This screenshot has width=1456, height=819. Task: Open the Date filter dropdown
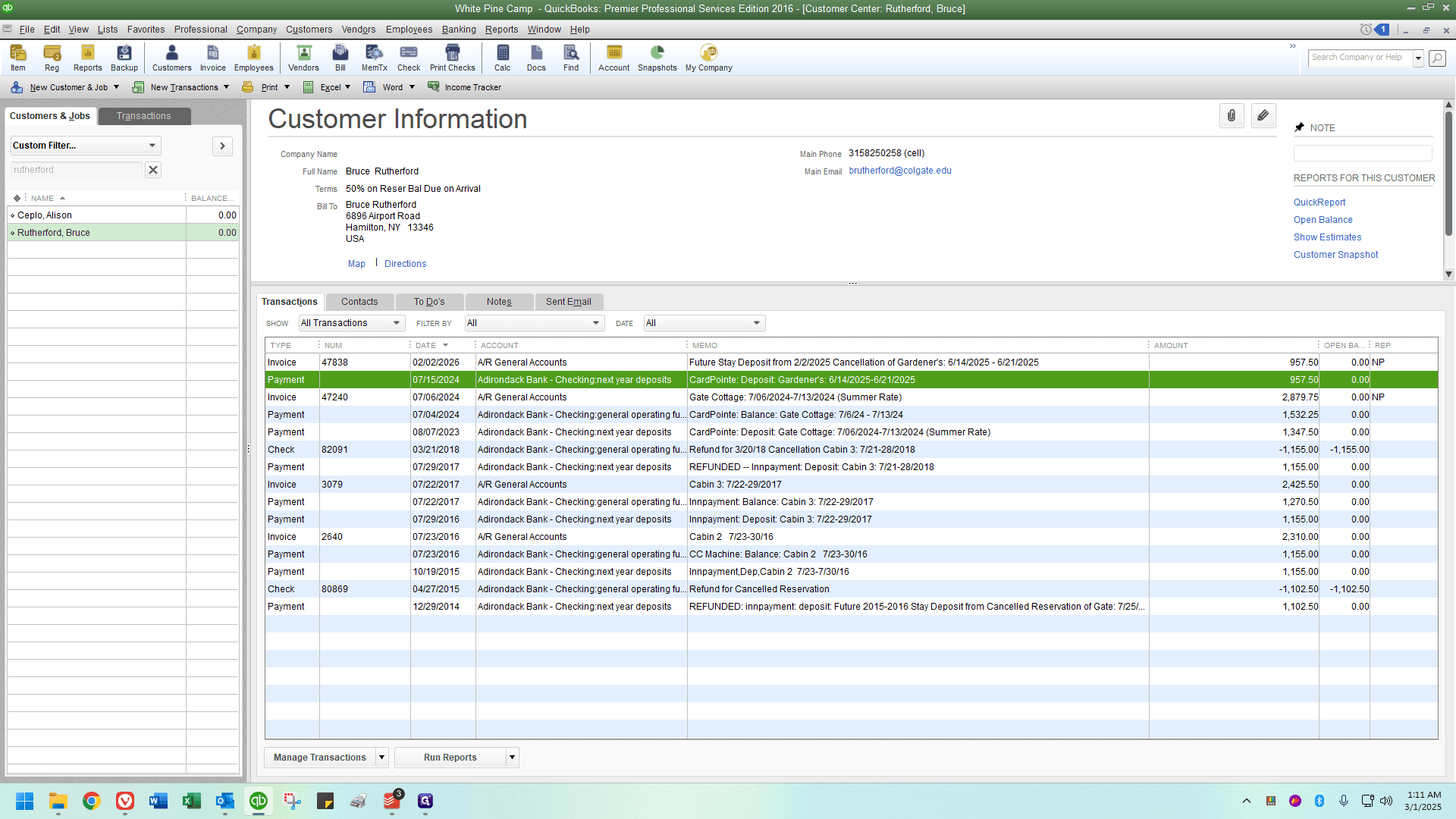pyautogui.click(x=704, y=323)
